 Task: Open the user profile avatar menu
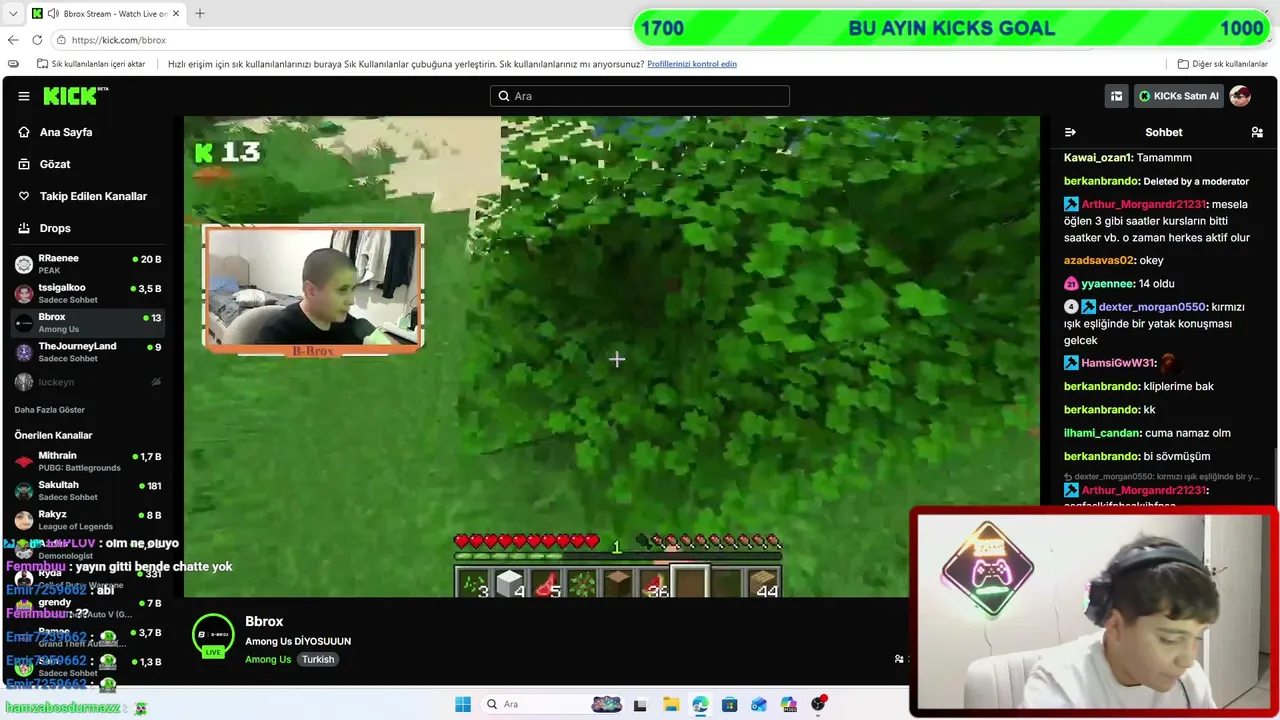[1240, 96]
